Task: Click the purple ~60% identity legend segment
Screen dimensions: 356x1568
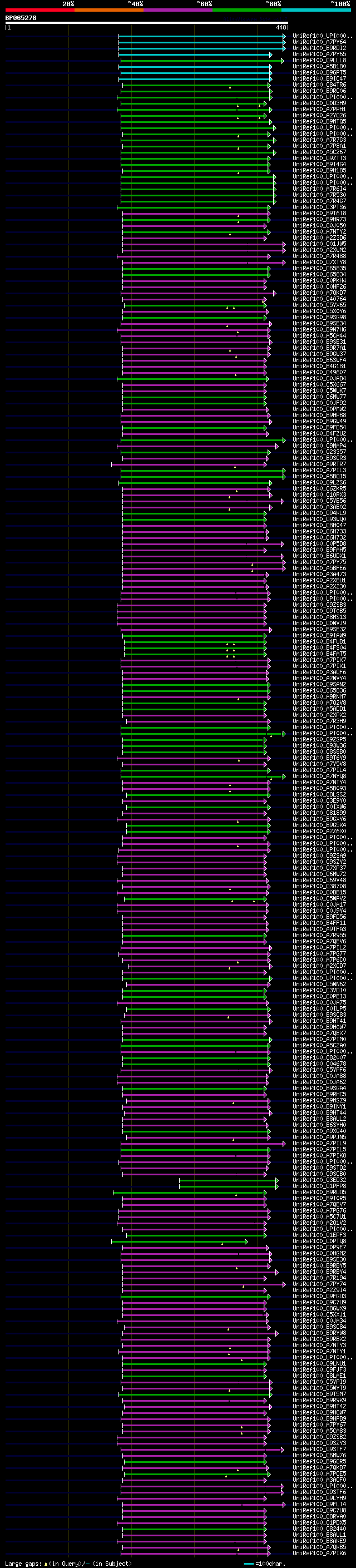Action: (177, 10)
